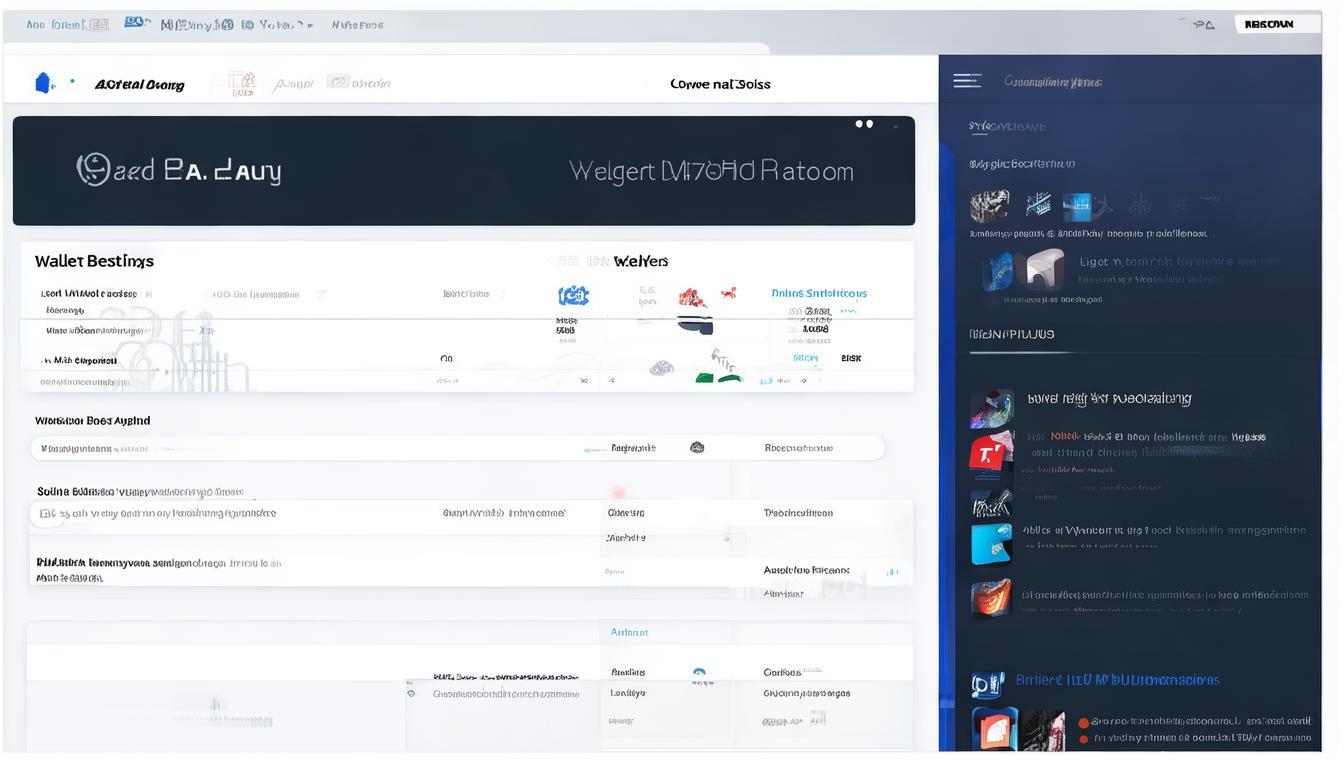The height and width of the screenshot is (768, 1344).
Task: Follow the blue 'Dnlns Sntlolicous' link
Action: tap(819, 294)
